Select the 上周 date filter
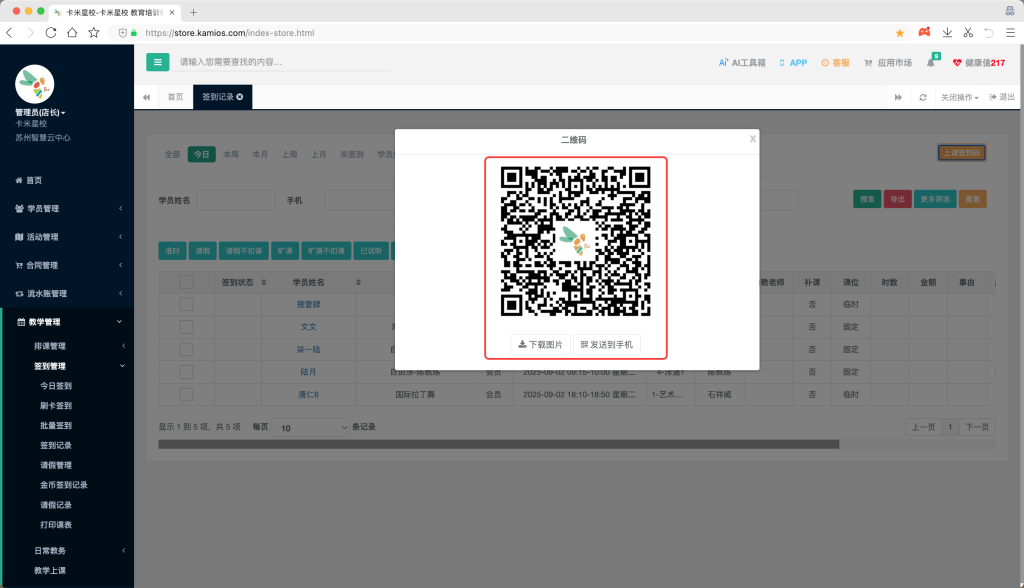Viewport: 1024px width, 588px height. (x=289, y=154)
